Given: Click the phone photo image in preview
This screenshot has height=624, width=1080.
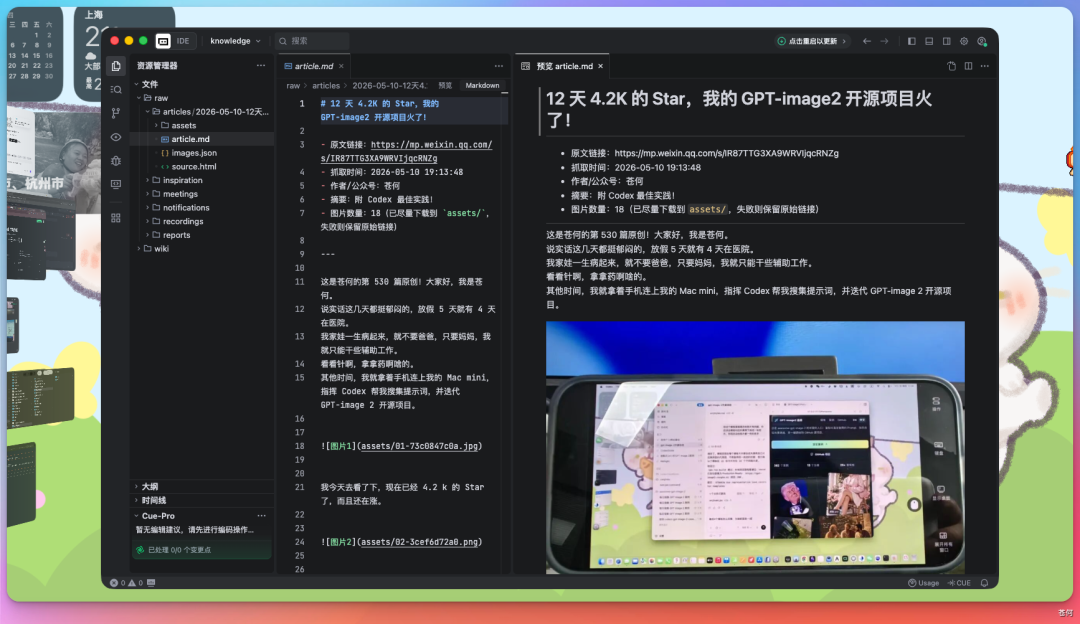Looking at the screenshot, I should click(x=755, y=448).
